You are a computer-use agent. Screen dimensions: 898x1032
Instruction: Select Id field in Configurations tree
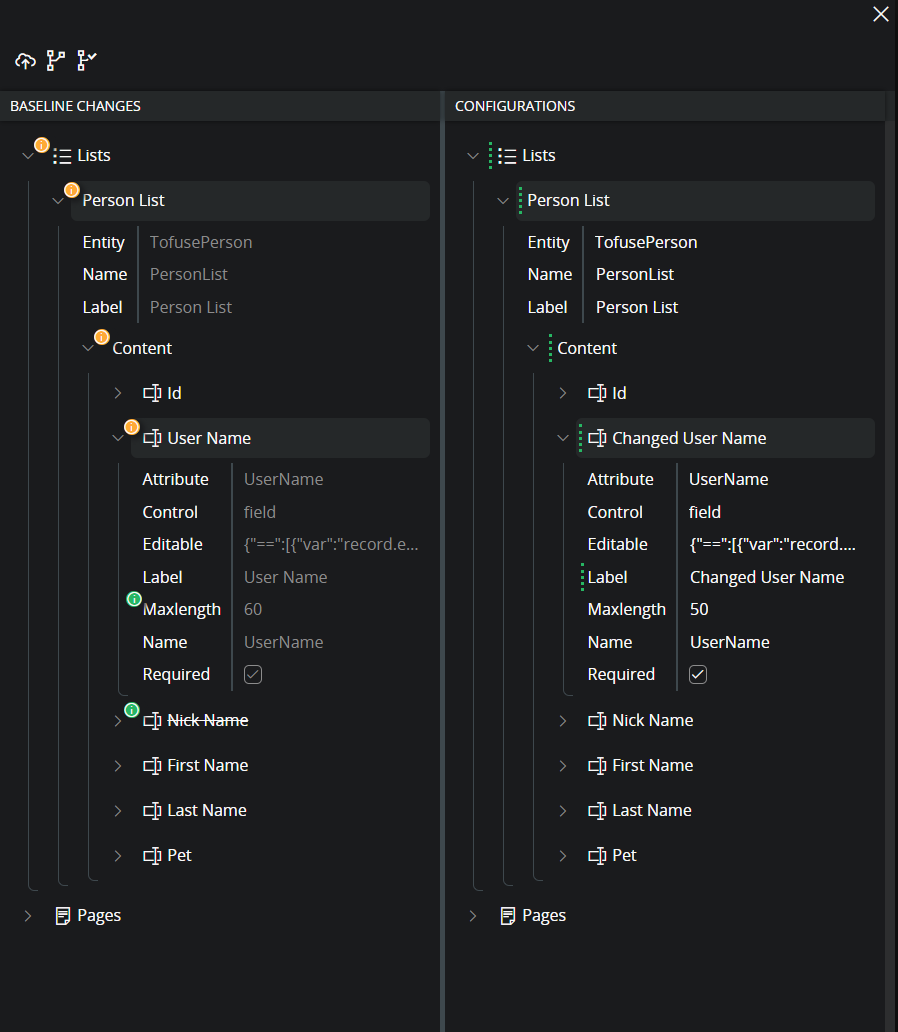click(x=618, y=393)
